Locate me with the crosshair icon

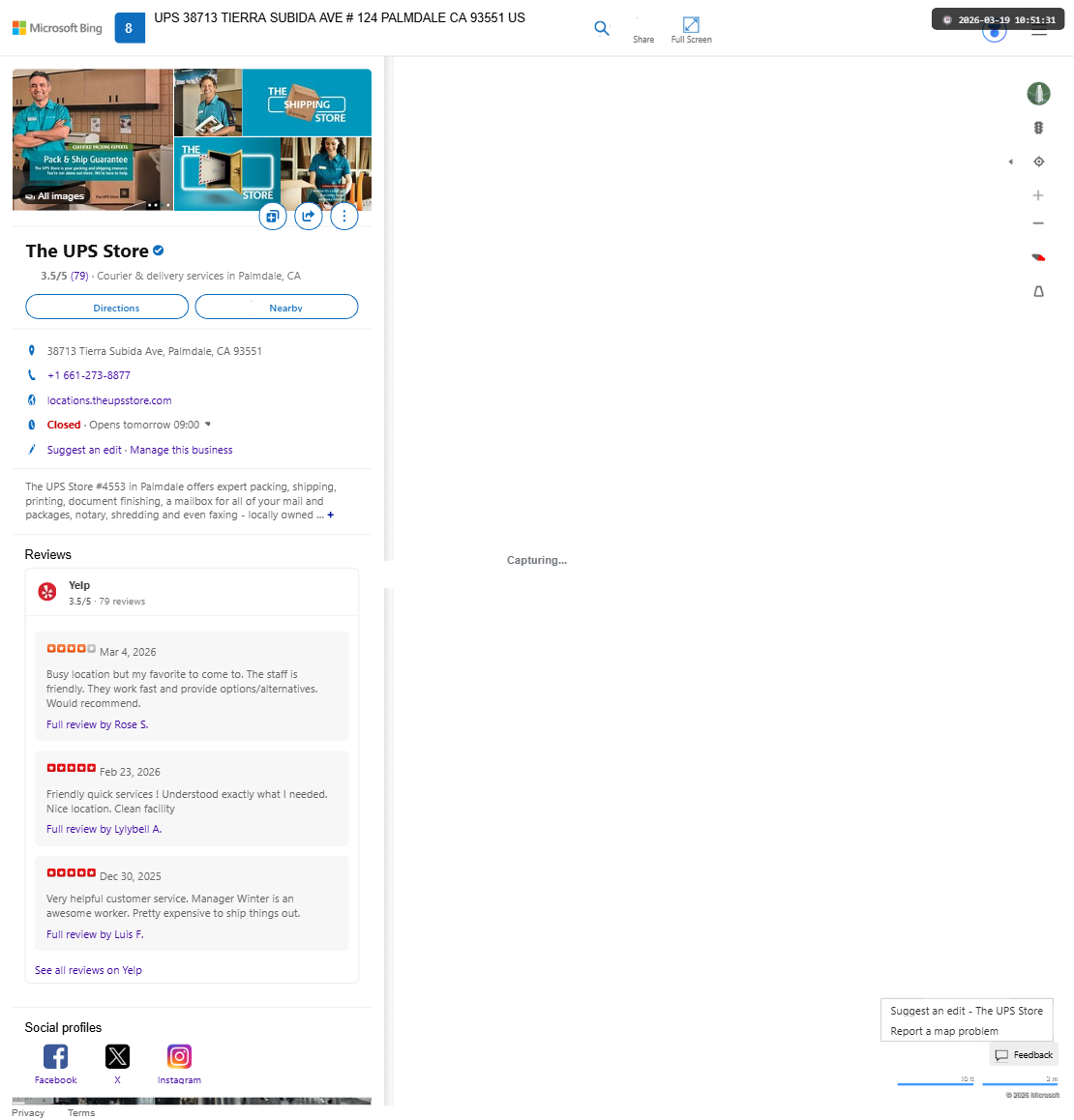coord(1038,162)
